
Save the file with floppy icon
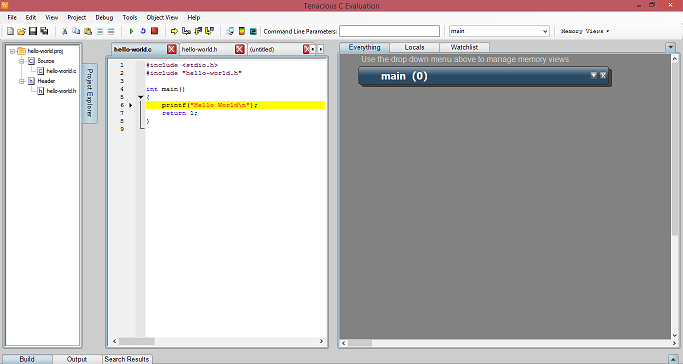tap(33, 31)
